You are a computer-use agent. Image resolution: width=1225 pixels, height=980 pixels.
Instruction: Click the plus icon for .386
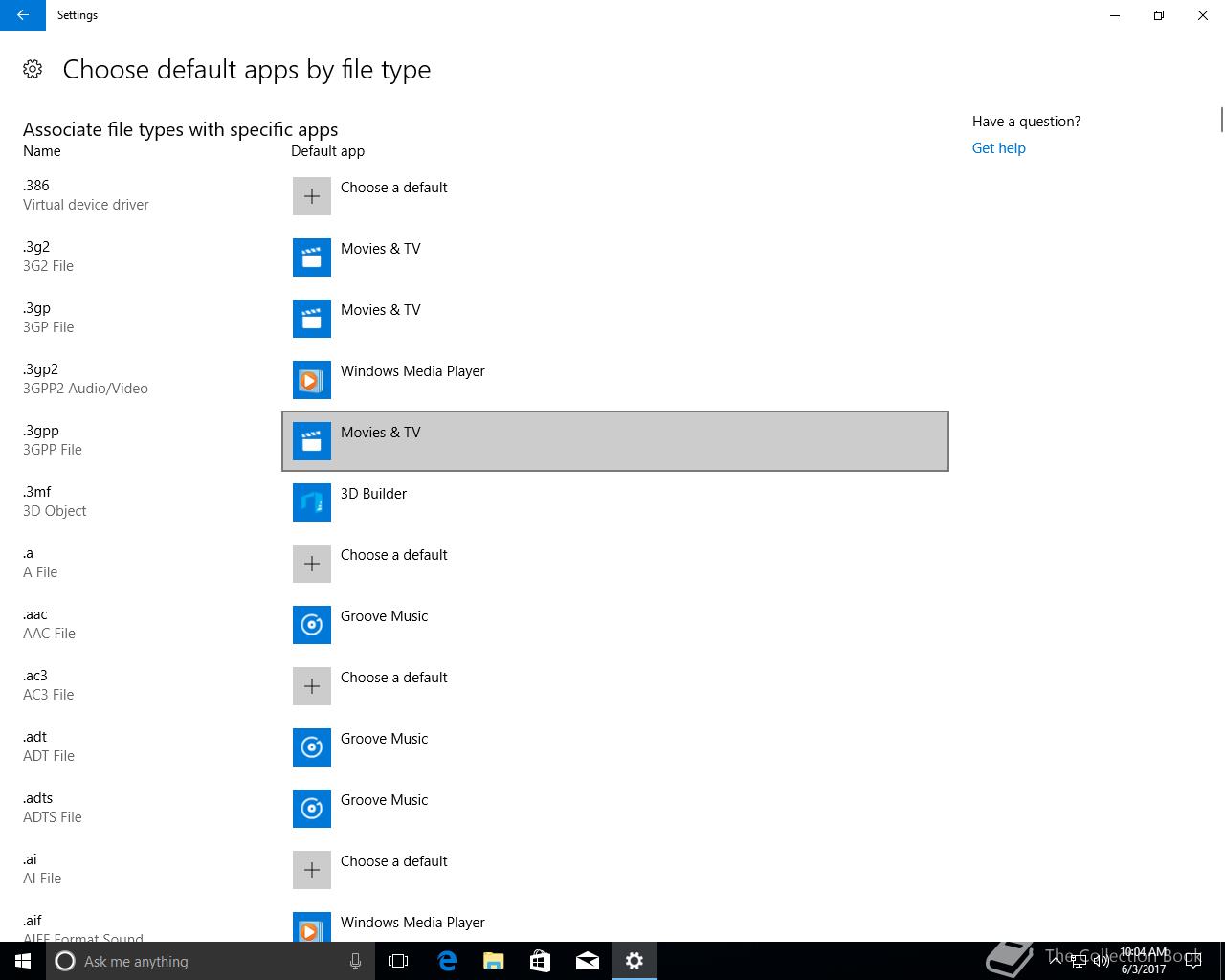(x=312, y=196)
